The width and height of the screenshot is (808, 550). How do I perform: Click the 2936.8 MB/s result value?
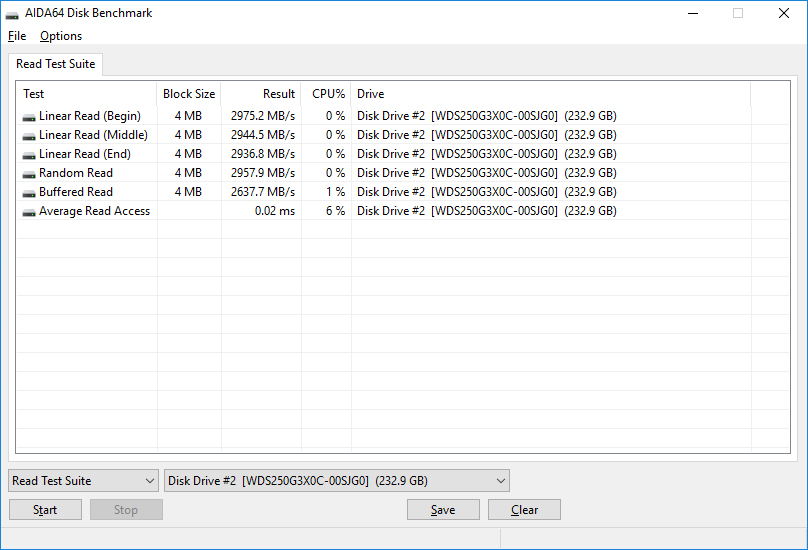coord(263,154)
